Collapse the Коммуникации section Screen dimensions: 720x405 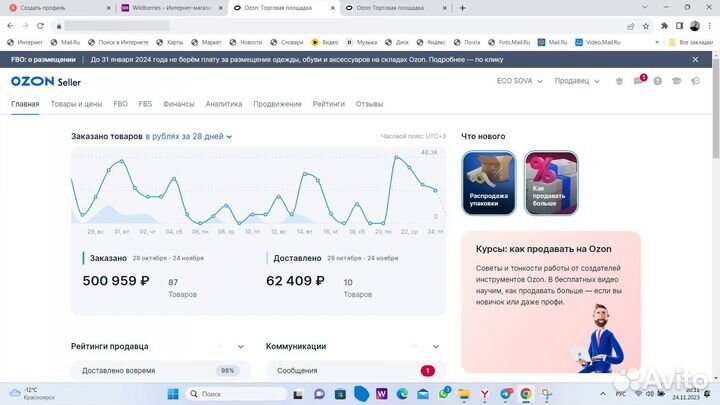pyautogui.click(x=435, y=347)
